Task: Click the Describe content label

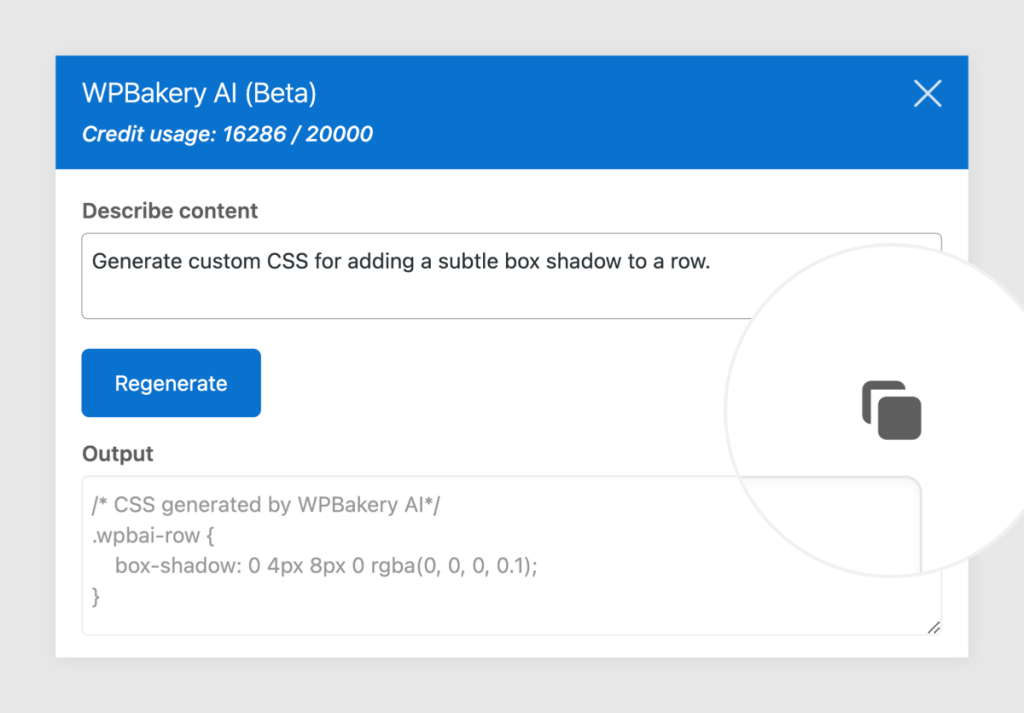Action: click(x=168, y=211)
